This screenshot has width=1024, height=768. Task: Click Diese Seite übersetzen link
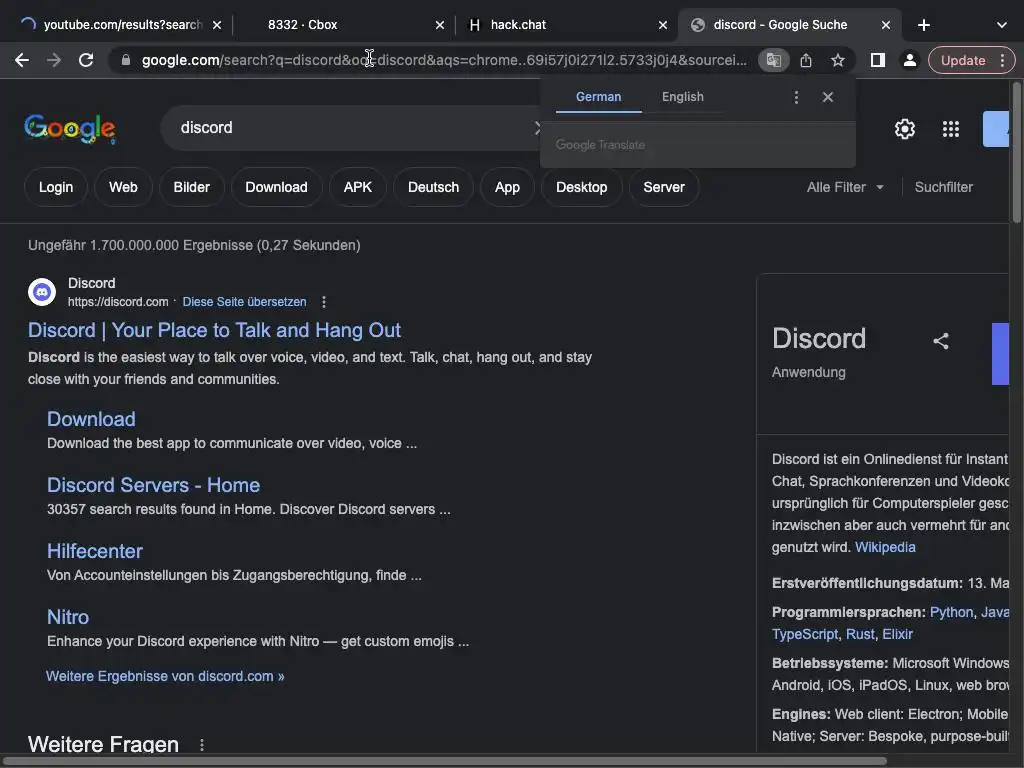tap(244, 302)
